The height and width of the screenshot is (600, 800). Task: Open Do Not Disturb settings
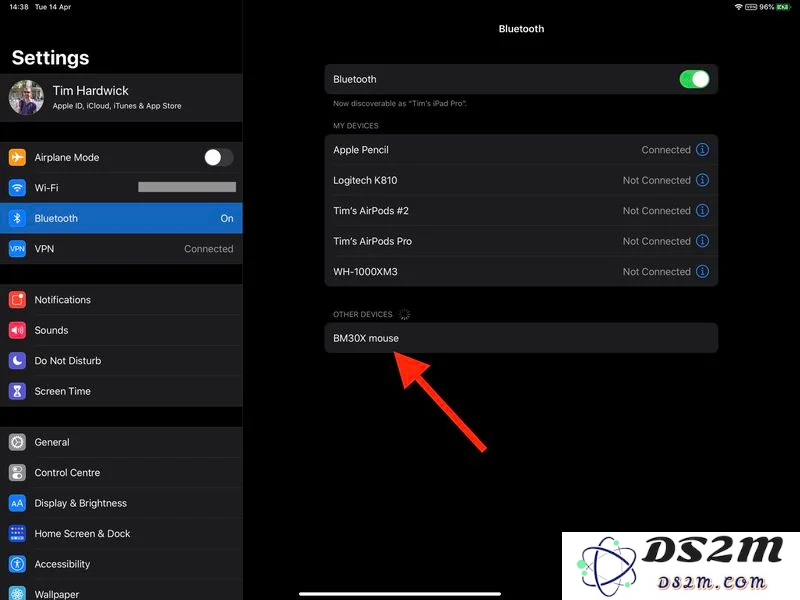click(121, 361)
